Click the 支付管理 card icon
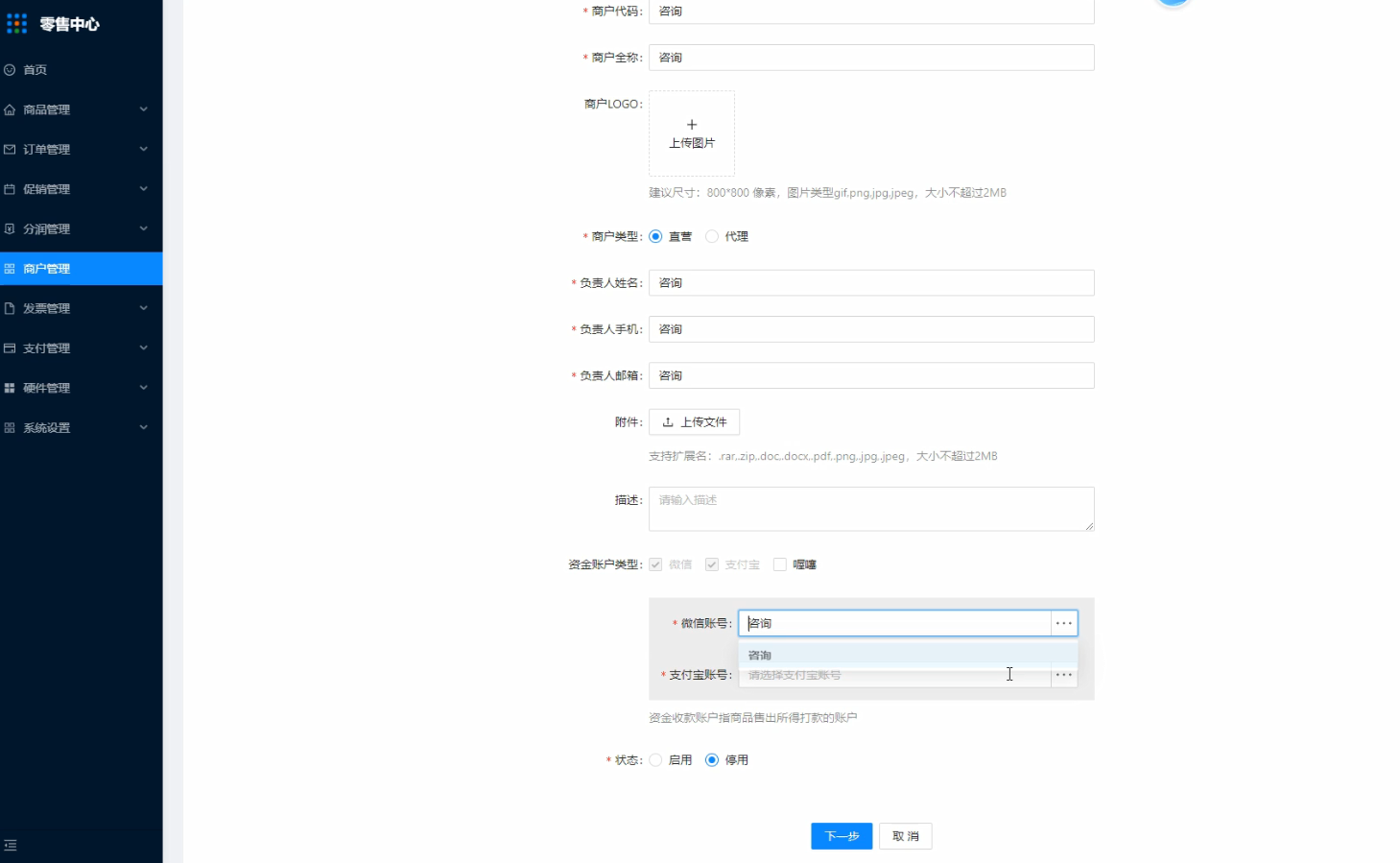This screenshot has height=863, width=1400. point(10,348)
